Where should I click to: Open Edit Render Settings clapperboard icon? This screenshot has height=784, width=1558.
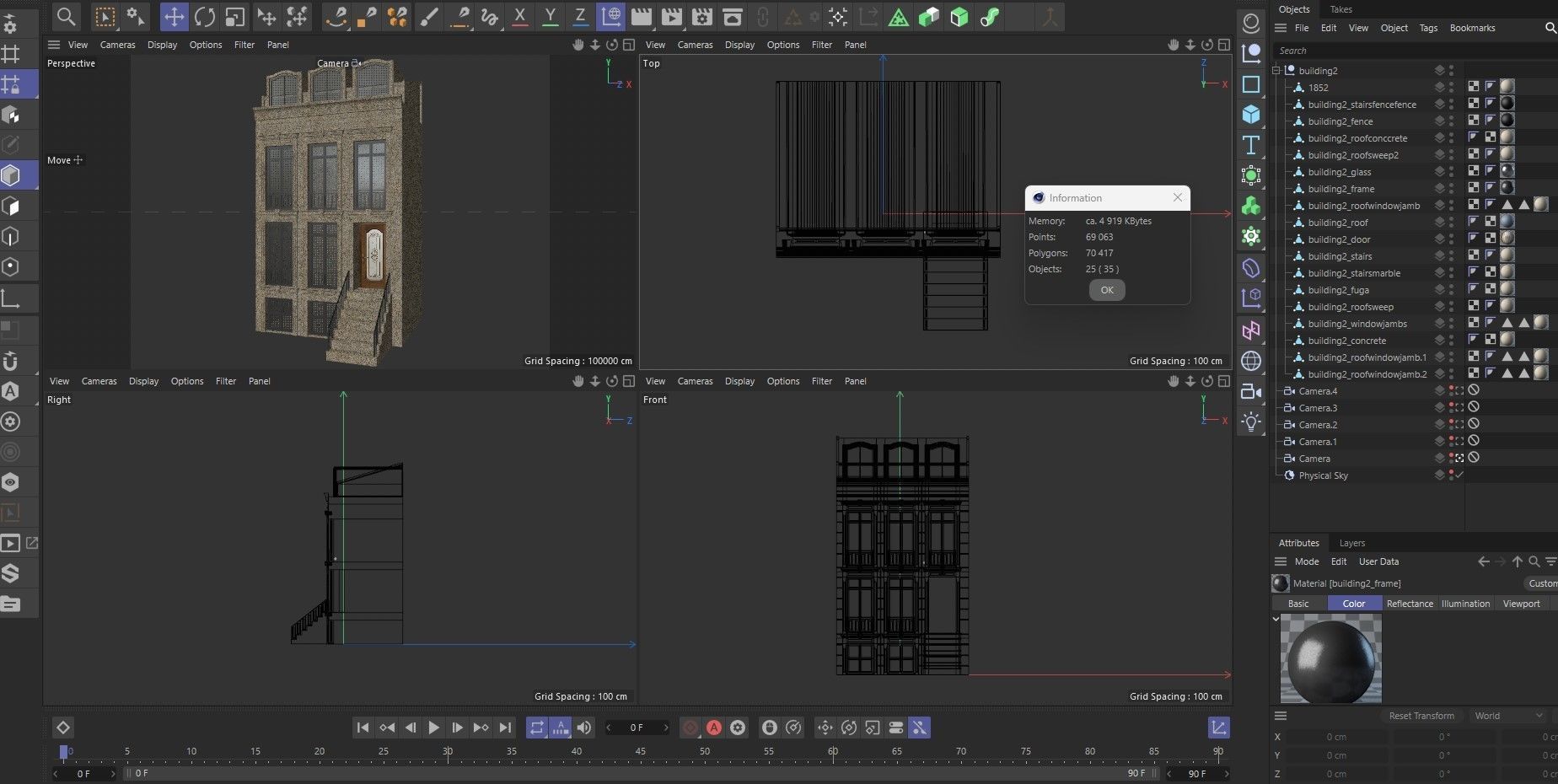pos(701,17)
